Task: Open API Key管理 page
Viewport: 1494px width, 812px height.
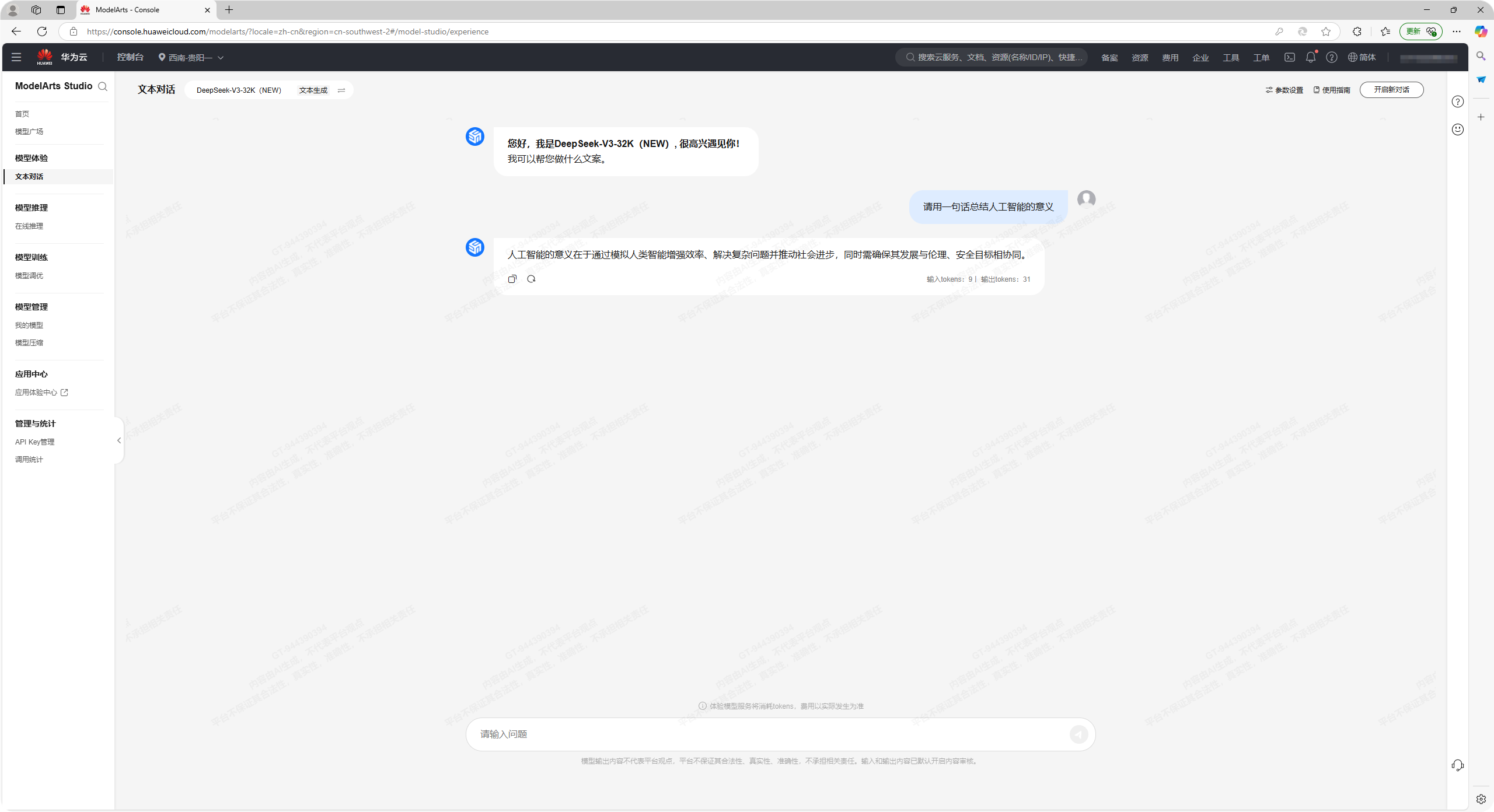Action: click(x=34, y=442)
